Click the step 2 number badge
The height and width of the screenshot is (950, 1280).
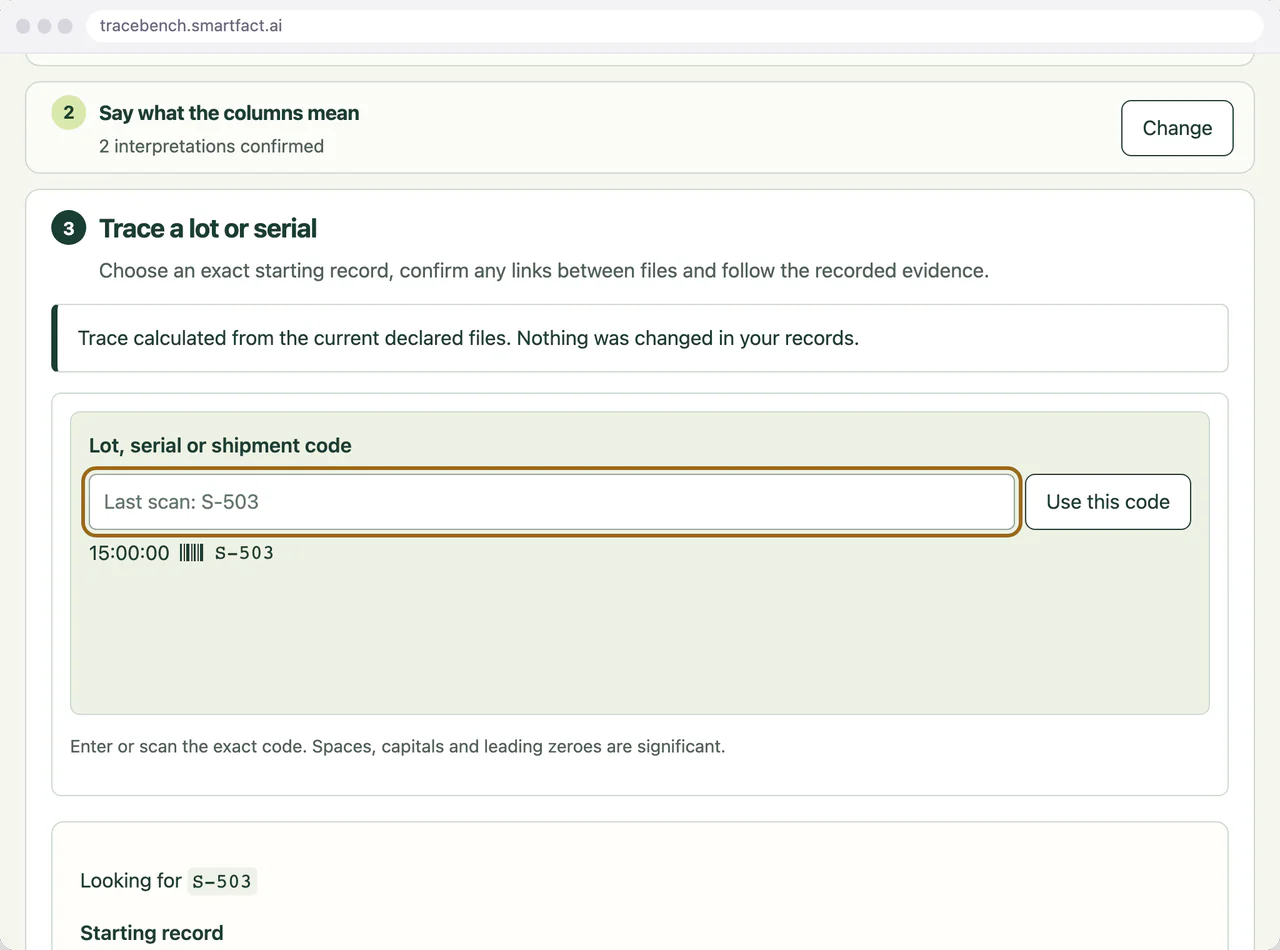pyautogui.click(x=68, y=113)
